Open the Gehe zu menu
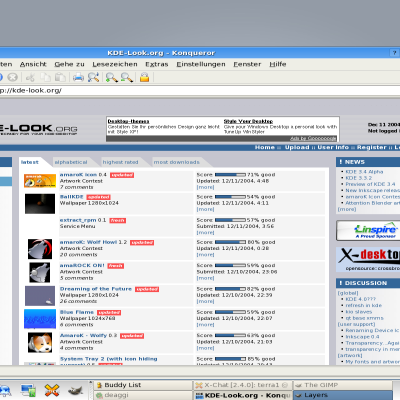The height and width of the screenshot is (400, 400). click(x=69, y=64)
